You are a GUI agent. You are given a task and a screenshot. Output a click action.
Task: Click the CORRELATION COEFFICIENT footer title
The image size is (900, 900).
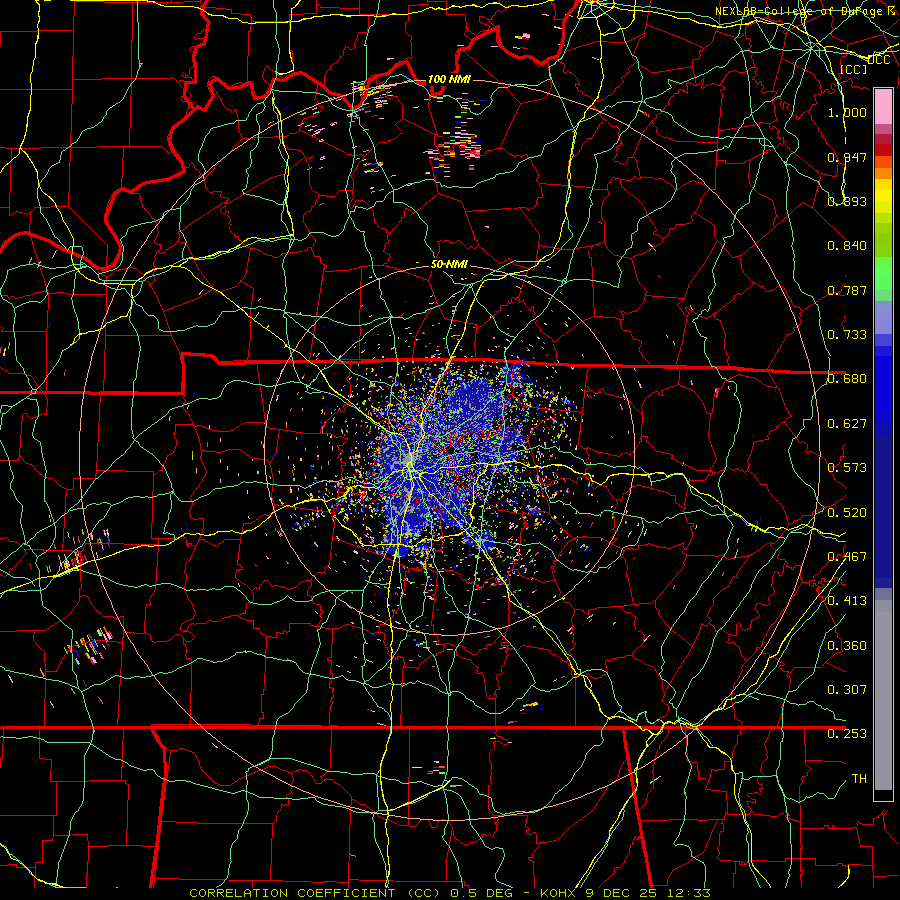click(x=293, y=893)
